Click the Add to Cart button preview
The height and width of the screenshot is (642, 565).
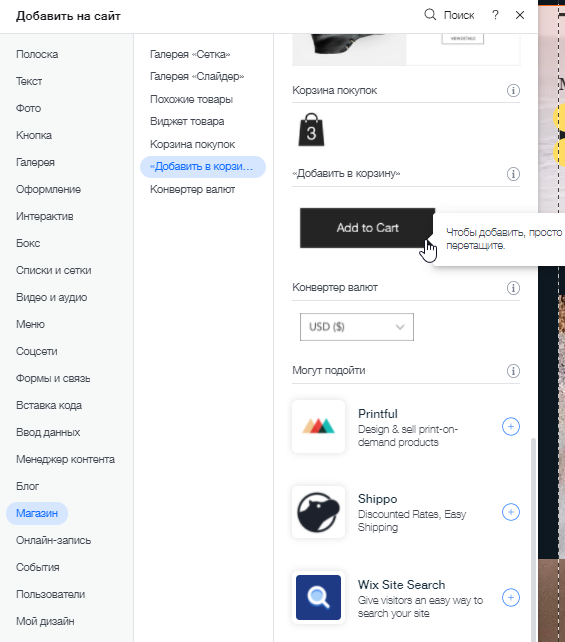(367, 228)
